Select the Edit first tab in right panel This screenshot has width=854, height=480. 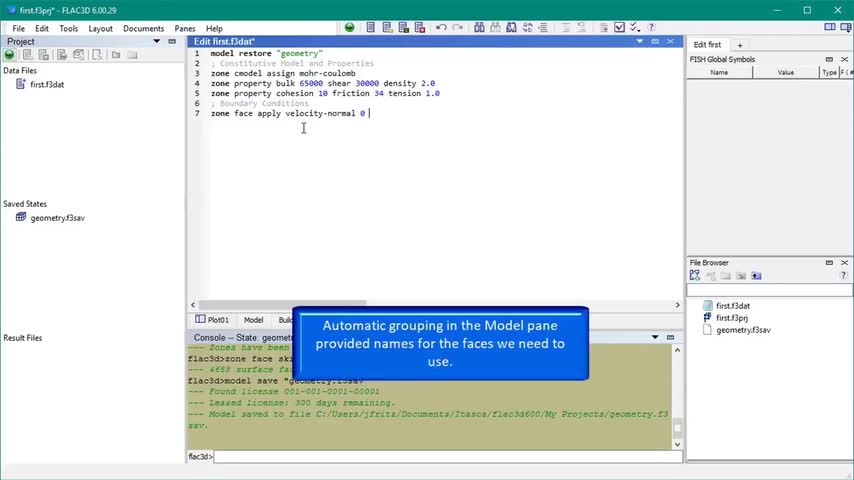tap(707, 45)
